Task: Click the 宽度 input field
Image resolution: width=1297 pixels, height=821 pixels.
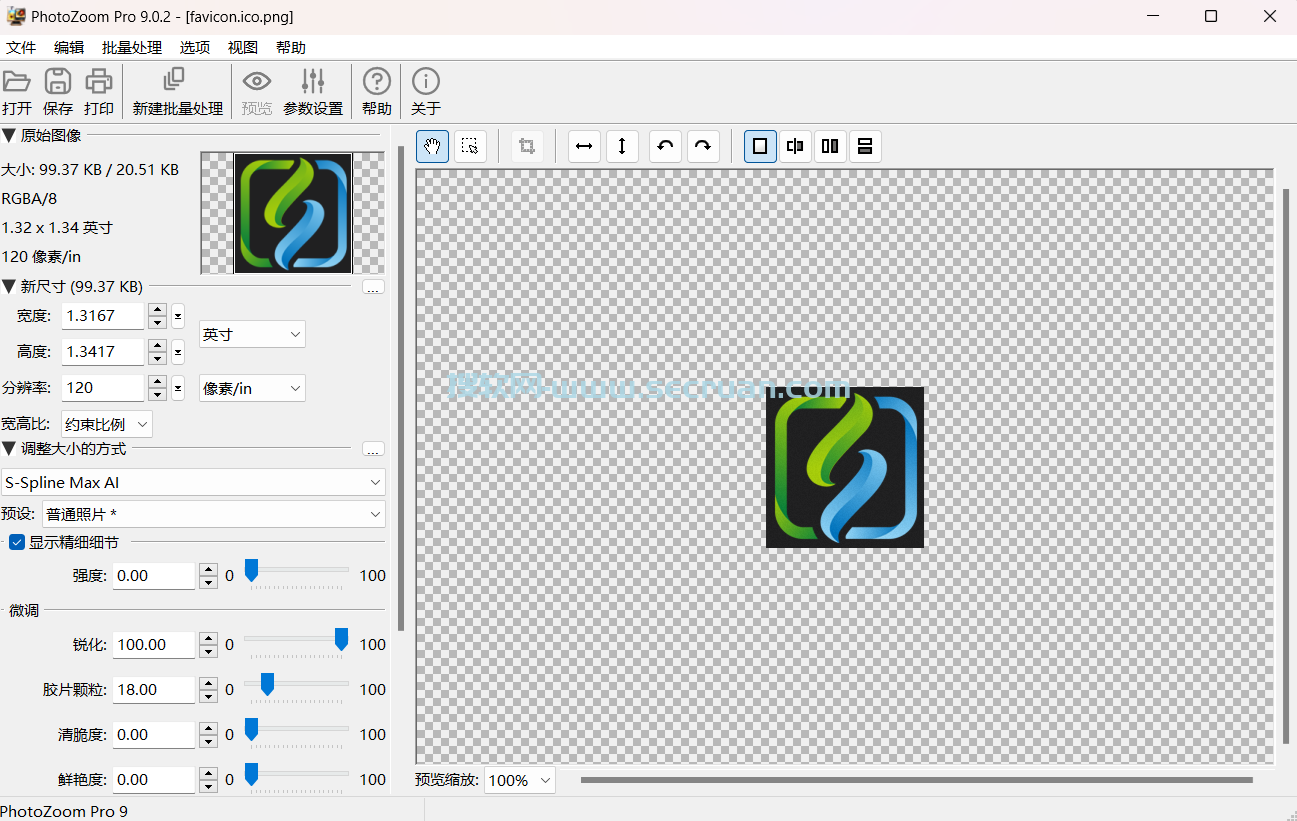Action: (103, 316)
